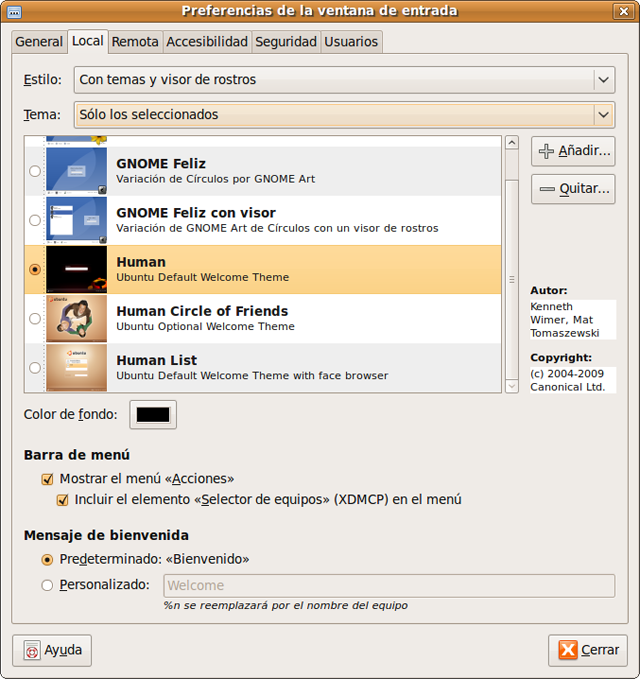
Task: Open the Estilo dropdown
Action: [344, 80]
